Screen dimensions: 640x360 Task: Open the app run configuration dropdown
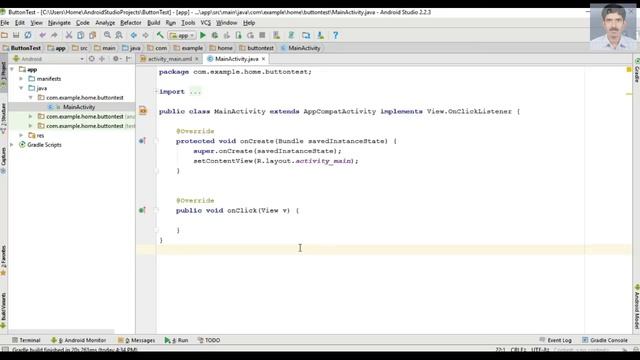(x=182, y=36)
